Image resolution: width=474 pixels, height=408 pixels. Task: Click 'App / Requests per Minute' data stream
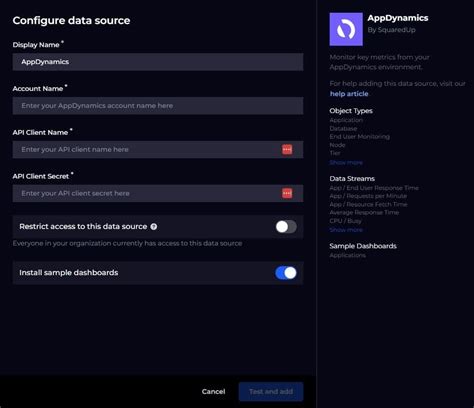[368, 196]
